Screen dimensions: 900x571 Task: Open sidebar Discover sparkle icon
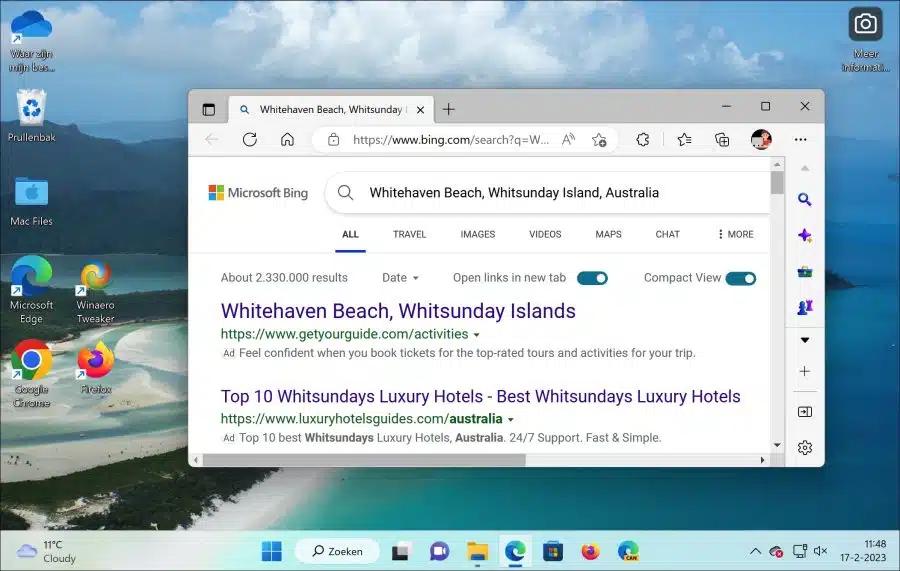click(x=805, y=235)
